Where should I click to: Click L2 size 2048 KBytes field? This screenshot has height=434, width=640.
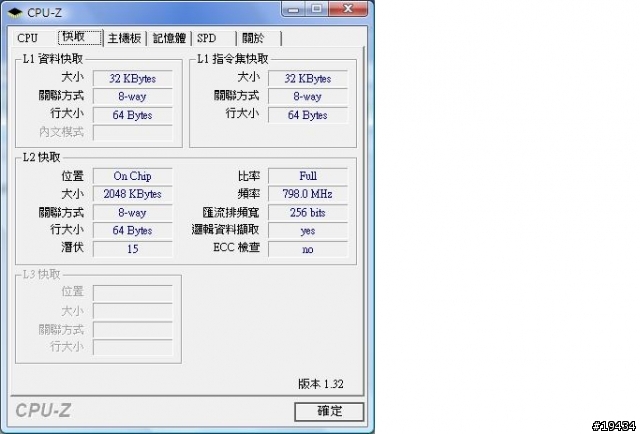(133, 194)
